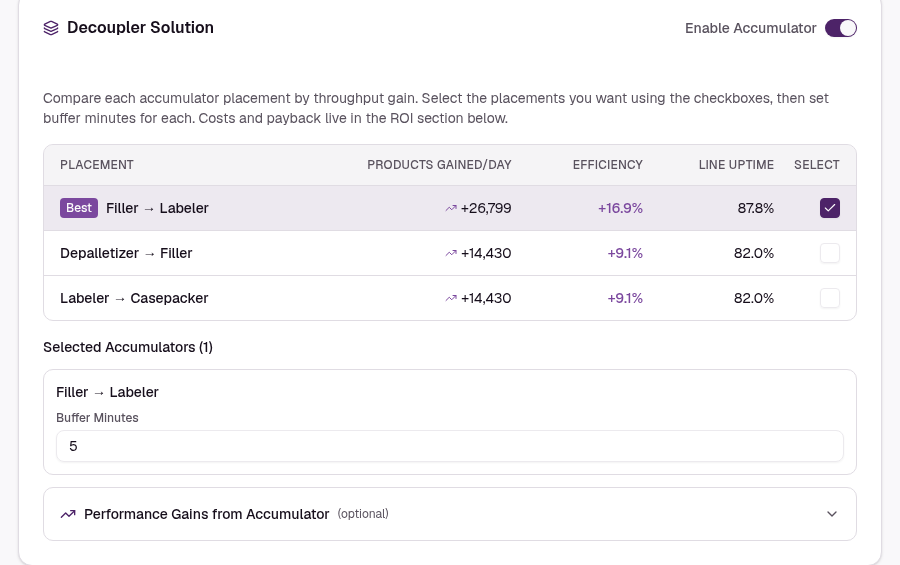The width and height of the screenshot is (900, 565).
Task: Open the Performance Gains from Accumulator section
Action: pyautogui.click(x=450, y=514)
